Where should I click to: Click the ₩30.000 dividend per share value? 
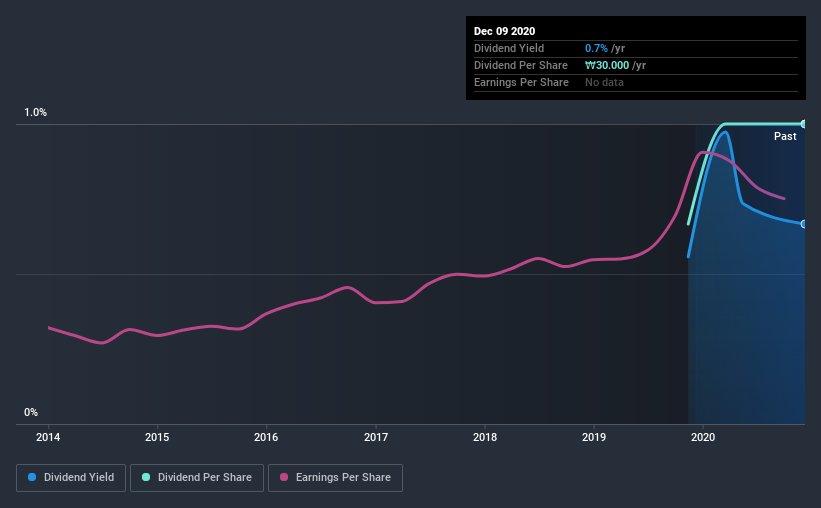point(607,65)
